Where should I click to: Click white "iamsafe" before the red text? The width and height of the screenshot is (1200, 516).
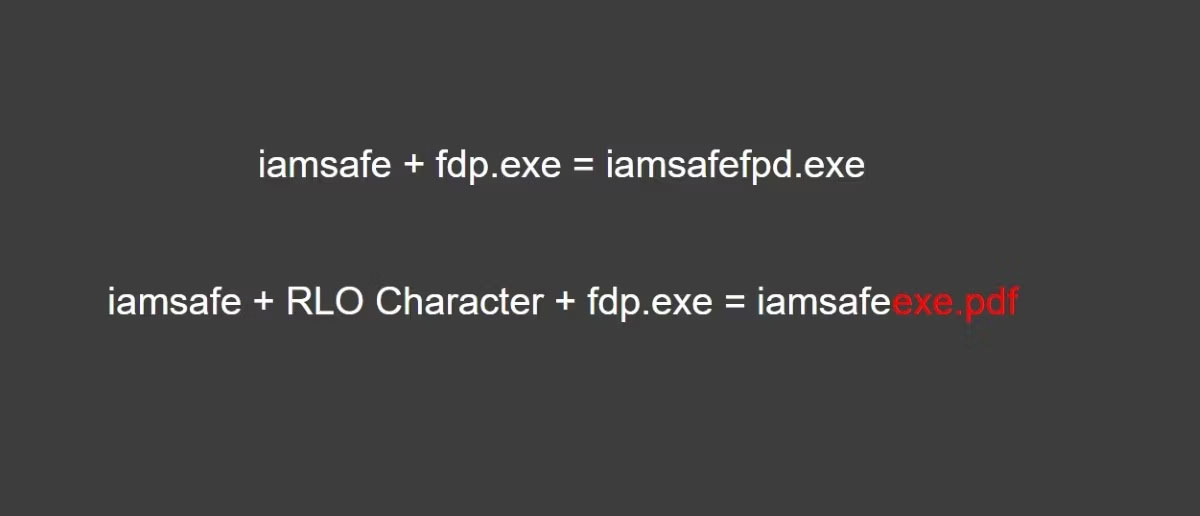coord(823,301)
